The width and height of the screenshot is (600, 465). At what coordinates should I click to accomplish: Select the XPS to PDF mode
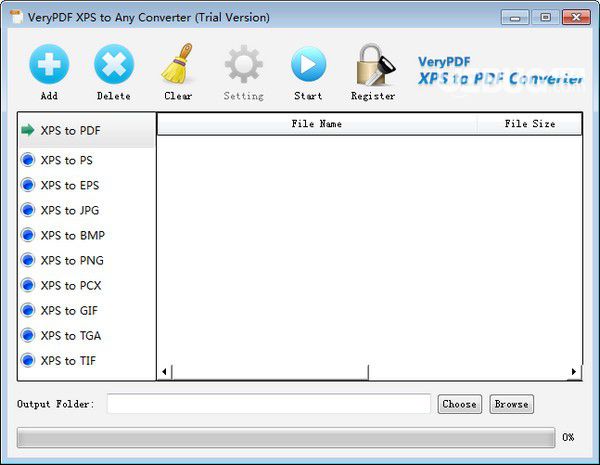click(86, 131)
